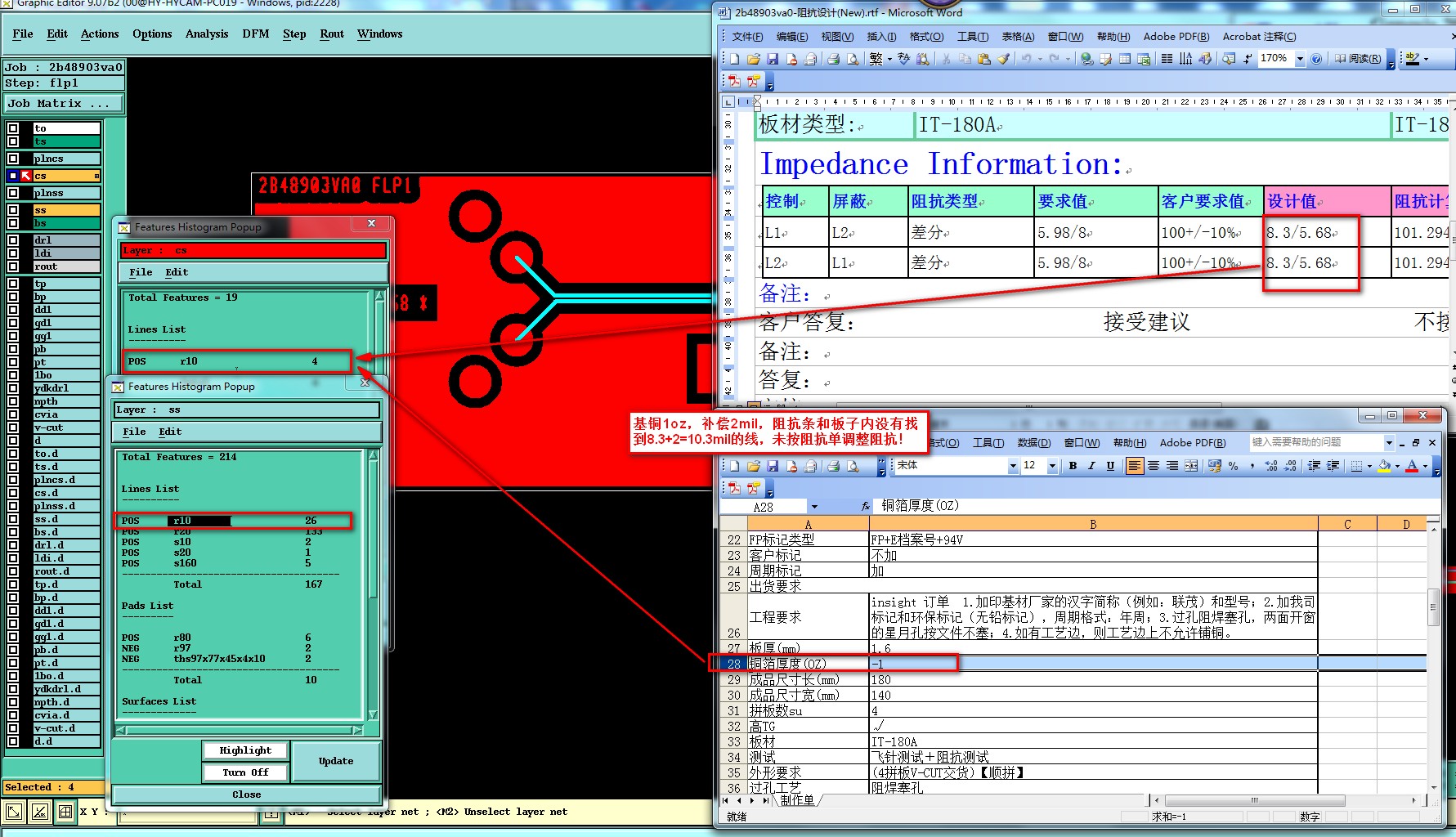This screenshot has height=837, width=1456.
Task: Click Increase Decimal icon in Excel
Action: [x=1271, y=466]
